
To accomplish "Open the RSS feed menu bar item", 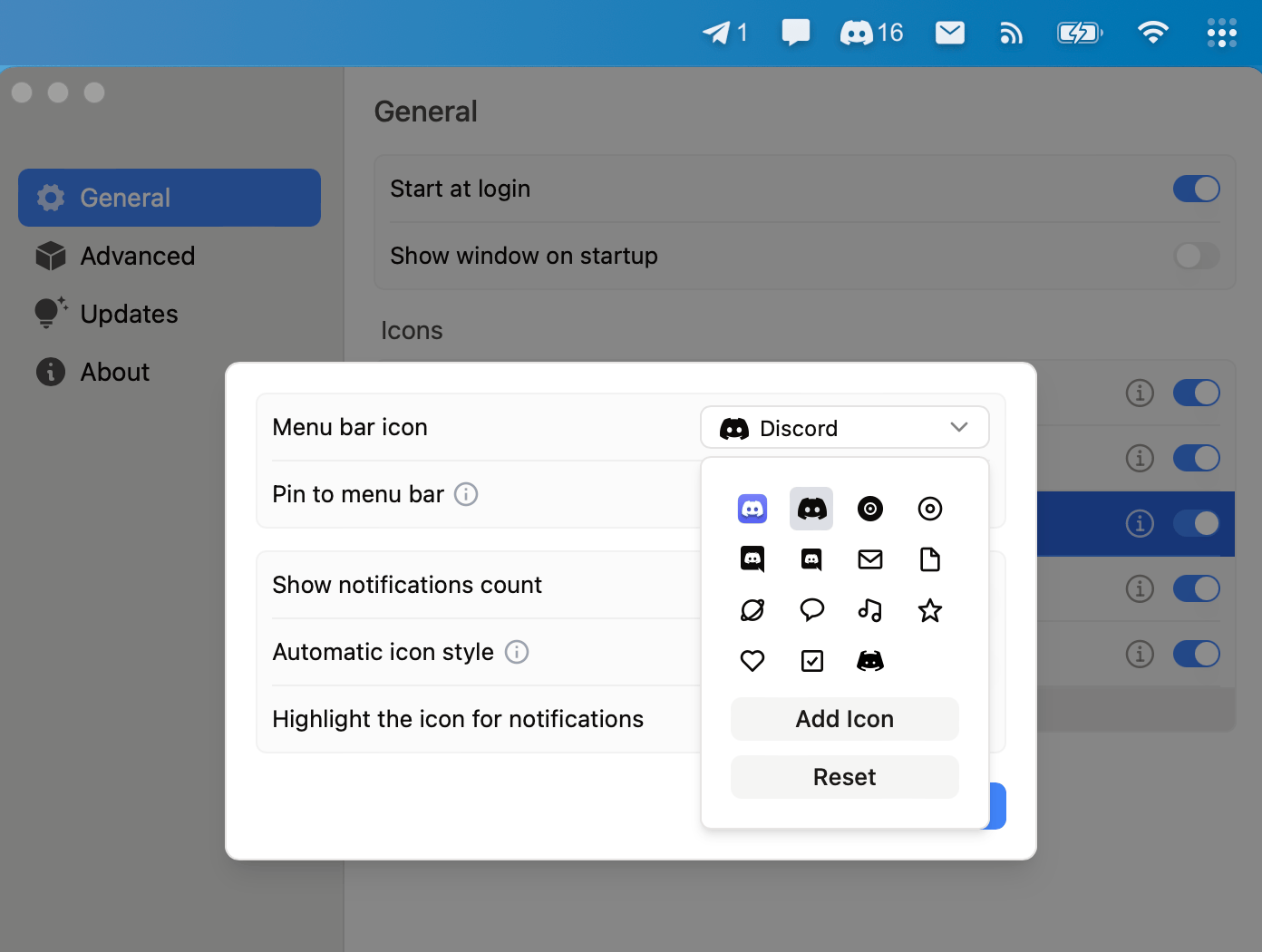I will point(1011,34).
